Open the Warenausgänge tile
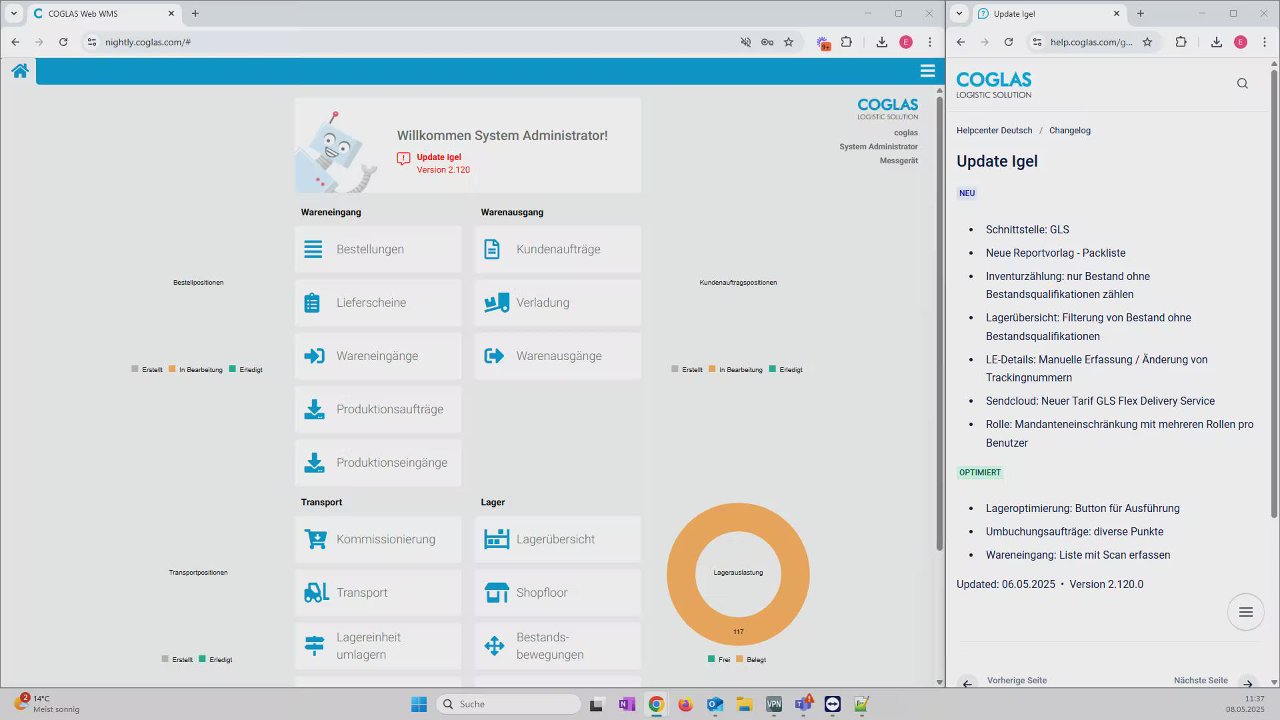Viewport: 1280px width, 720px height. 558,356
